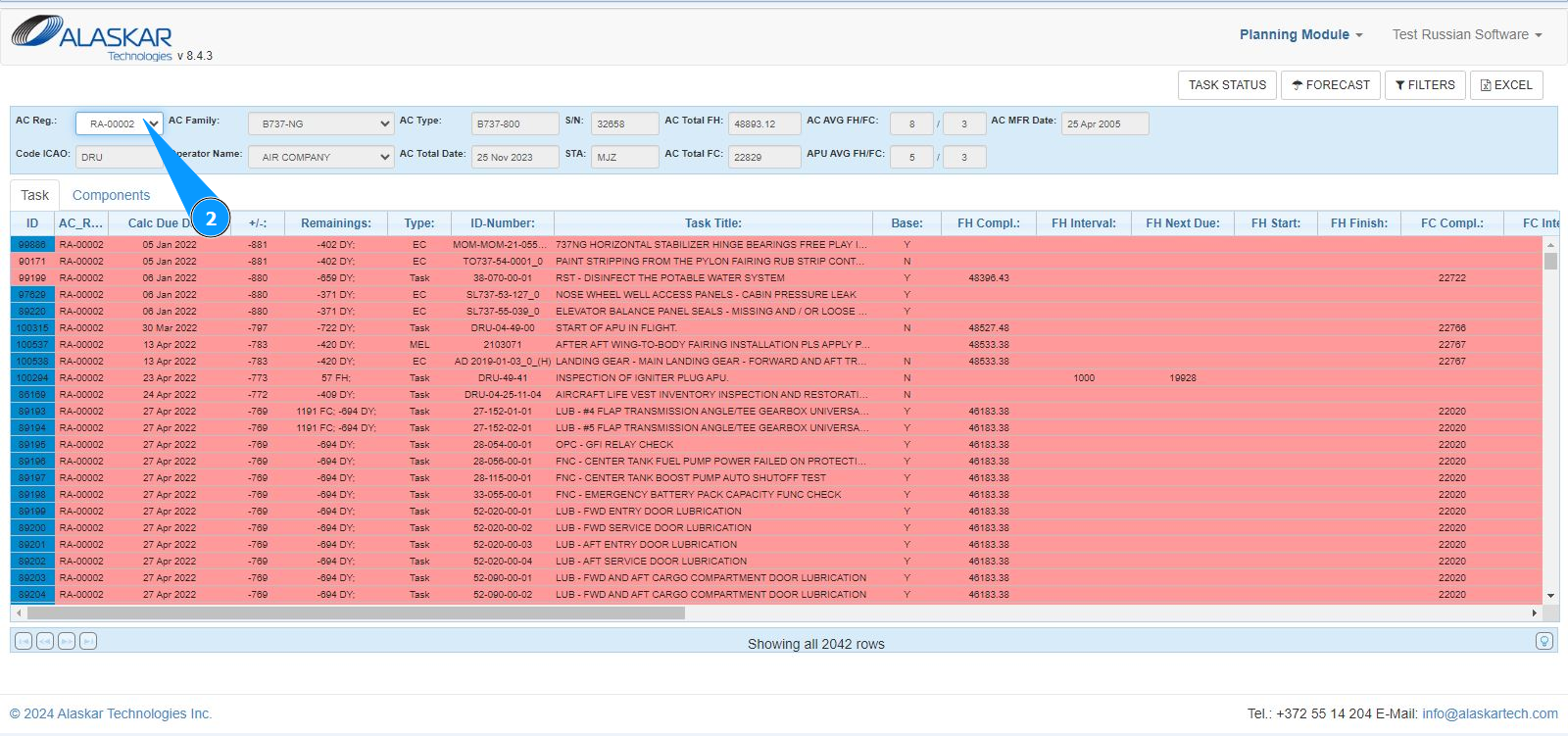Click the AC MFR Date field
Viewport: 1568px width, 736px height.
[1105, 123]
